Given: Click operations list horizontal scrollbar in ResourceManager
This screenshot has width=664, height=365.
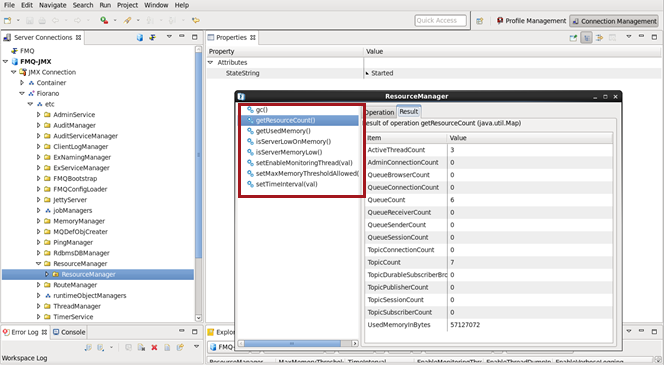Looking at the screenshot, I should [292, 343].
